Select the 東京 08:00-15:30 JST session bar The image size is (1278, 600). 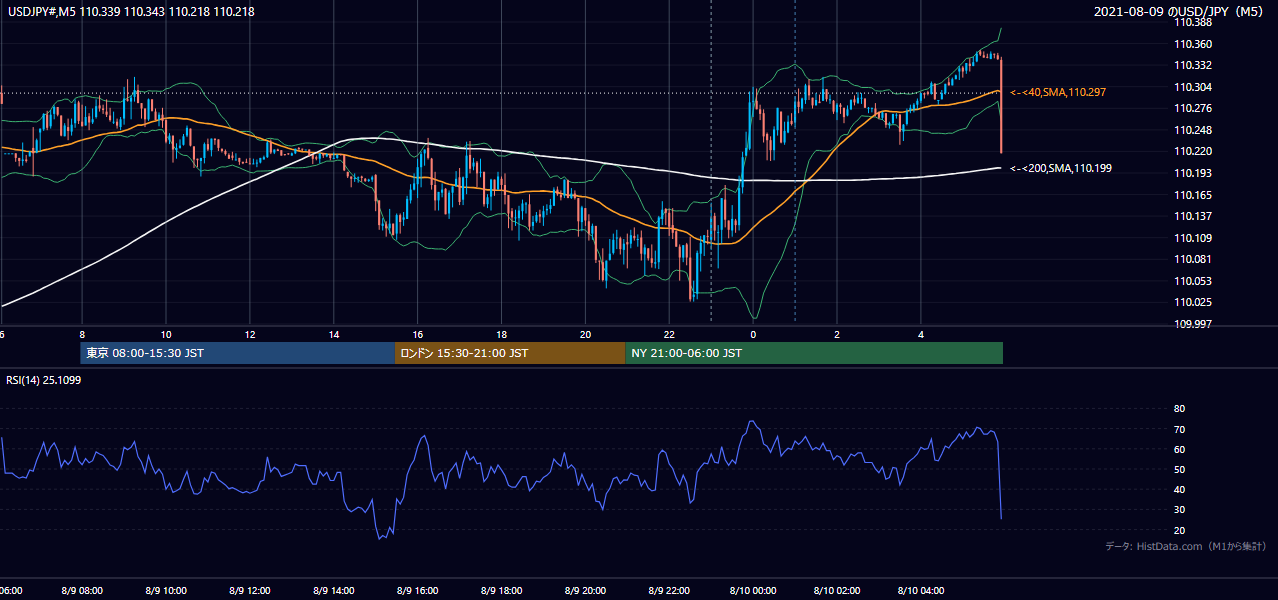[x=238, y=353]
